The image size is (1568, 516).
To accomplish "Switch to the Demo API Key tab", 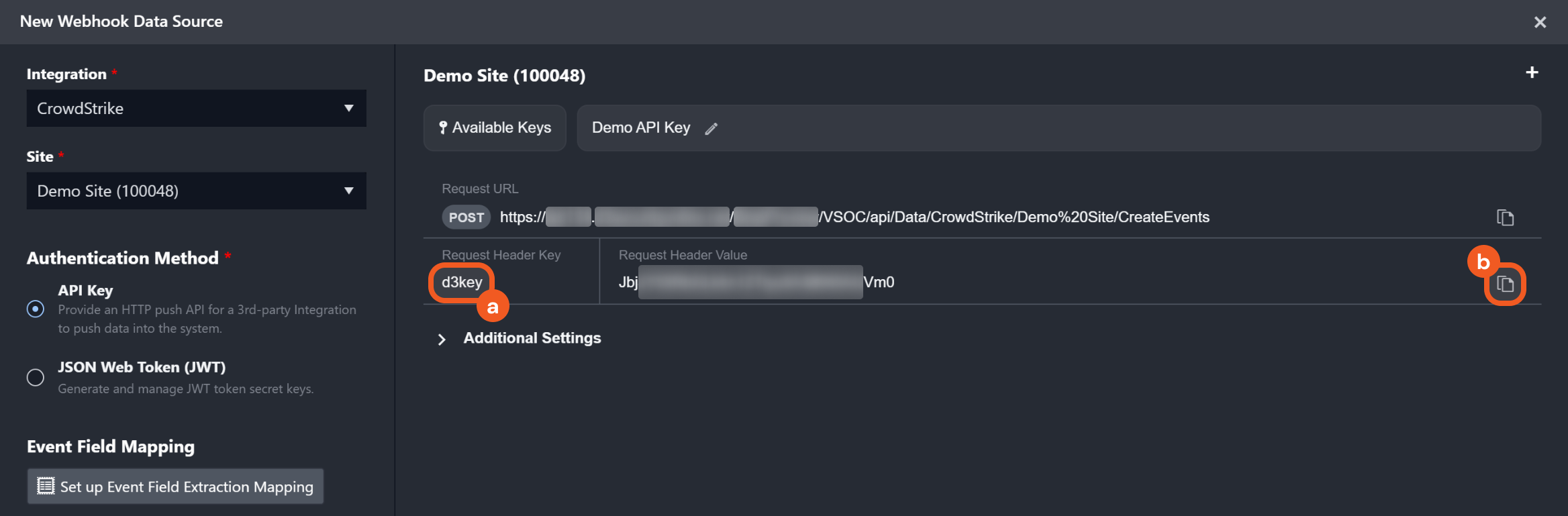I will (641, 127).
